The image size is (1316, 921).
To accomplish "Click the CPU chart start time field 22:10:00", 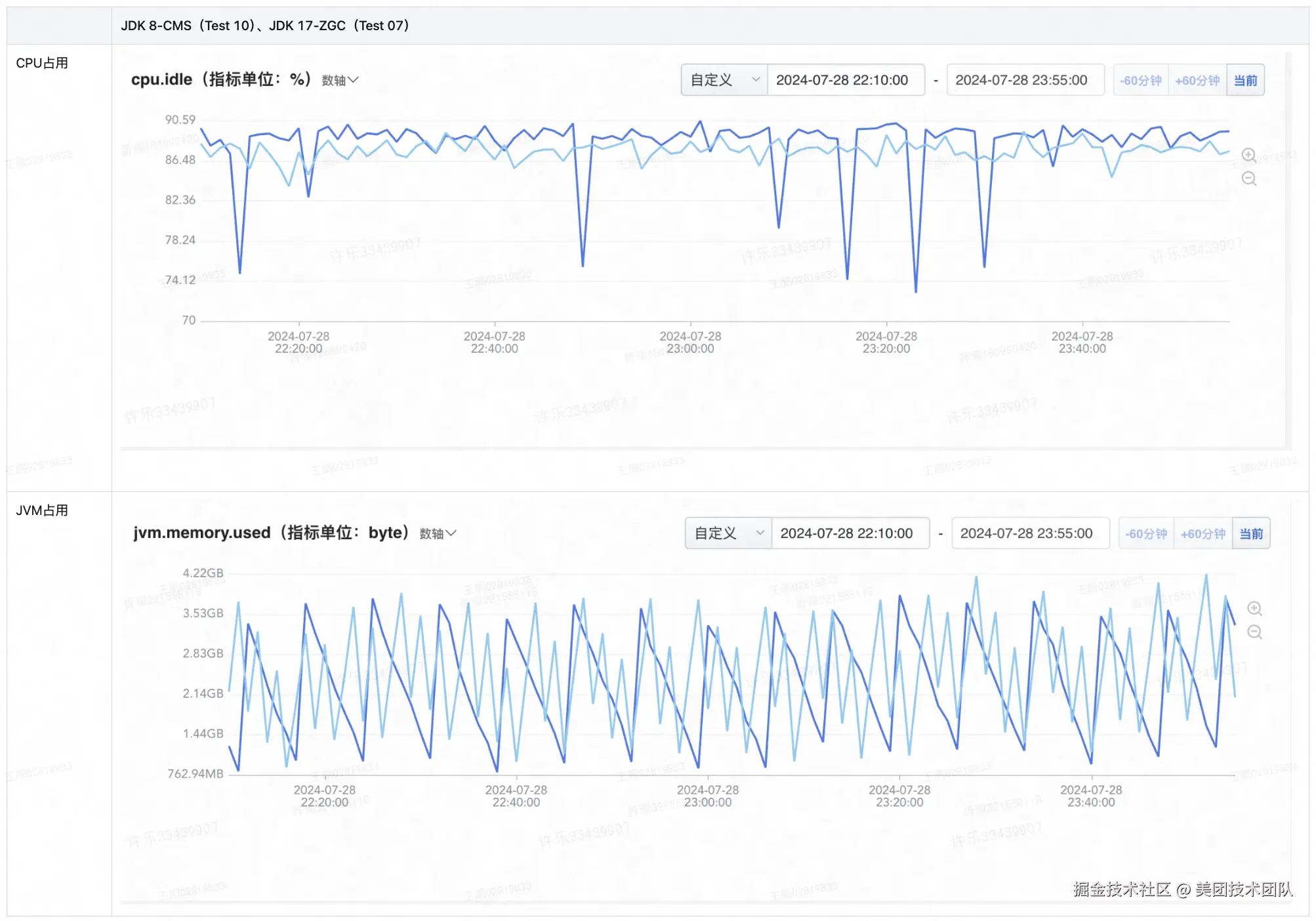I will (x=845, y=80).
